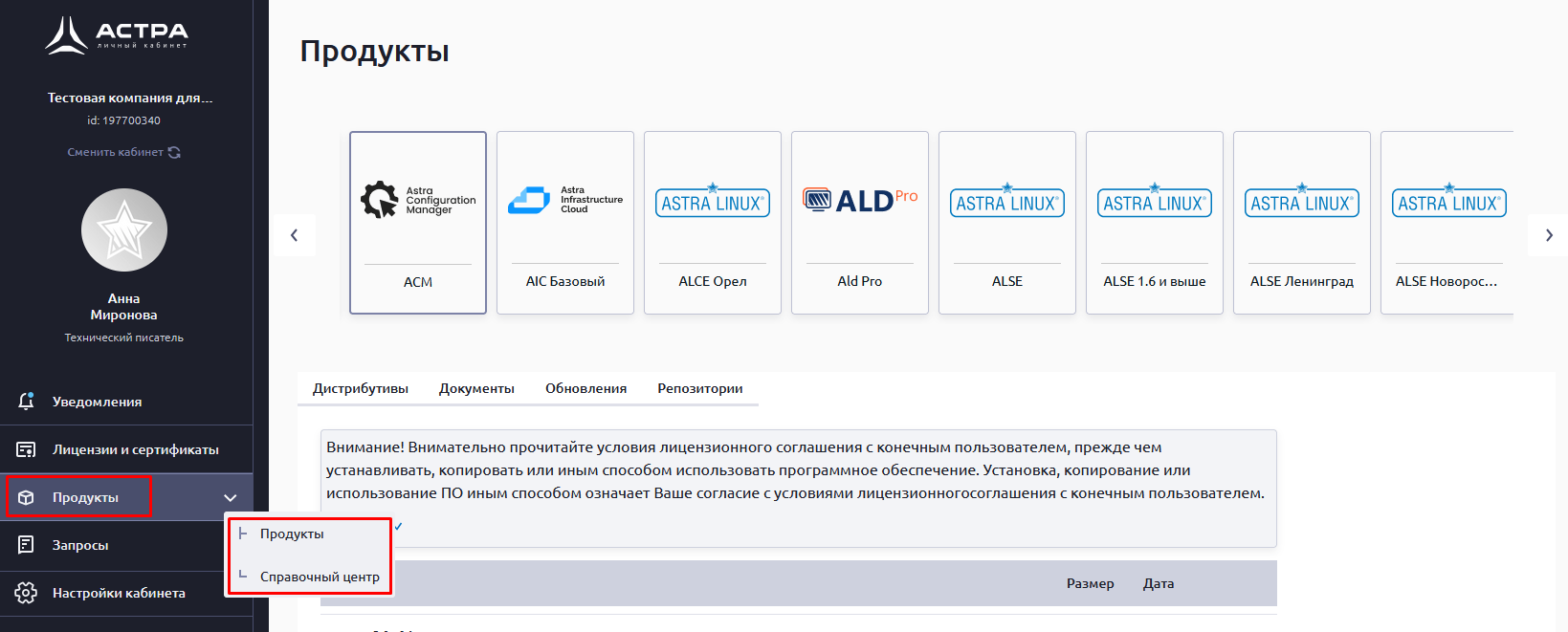Viewport: 1568px width, 632px height.
Task: Select Продукты in the popup submenu
Action: click(x=292, y=534)
